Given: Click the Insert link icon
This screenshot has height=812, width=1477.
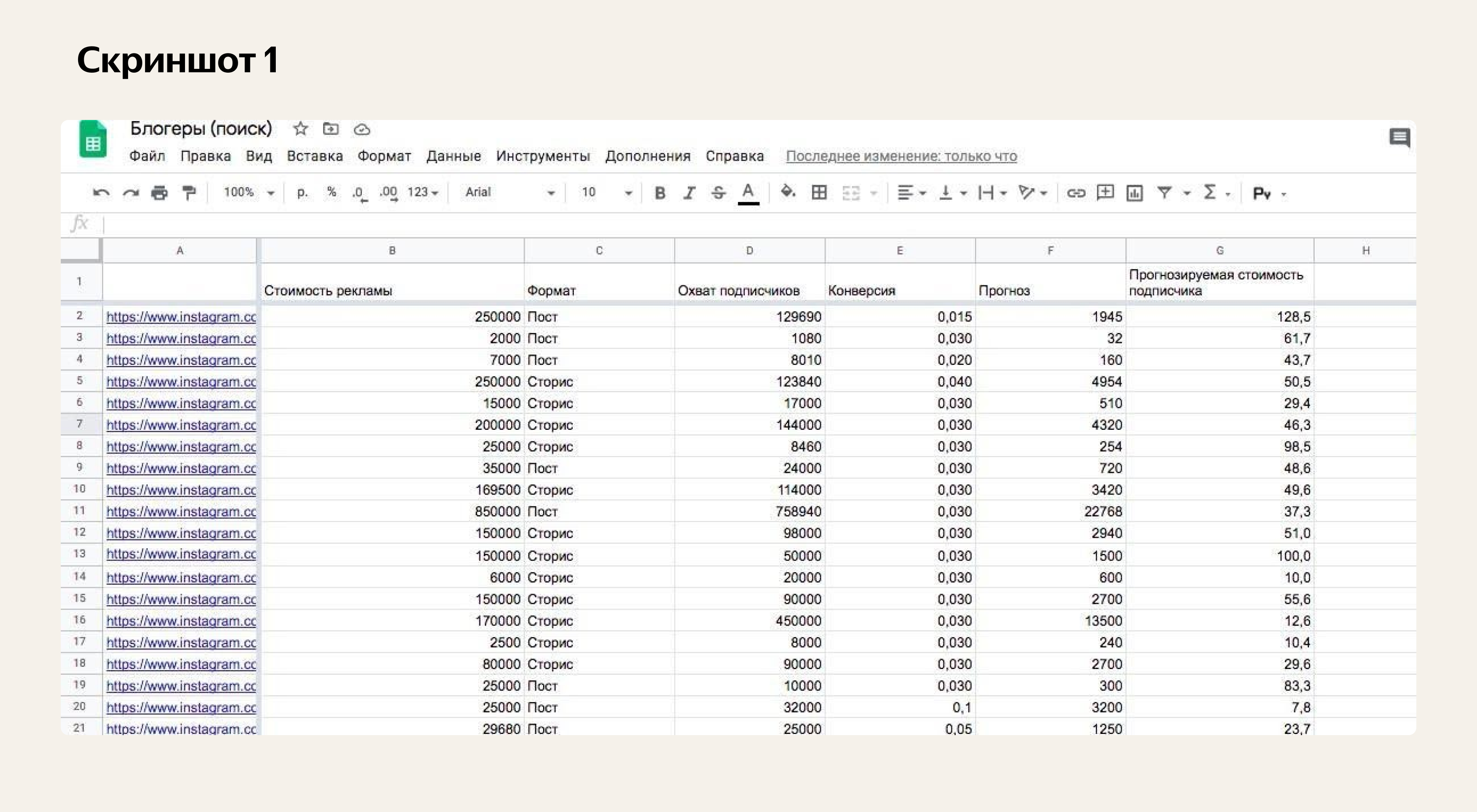Looking at the screenshot, I should 1076,193.
